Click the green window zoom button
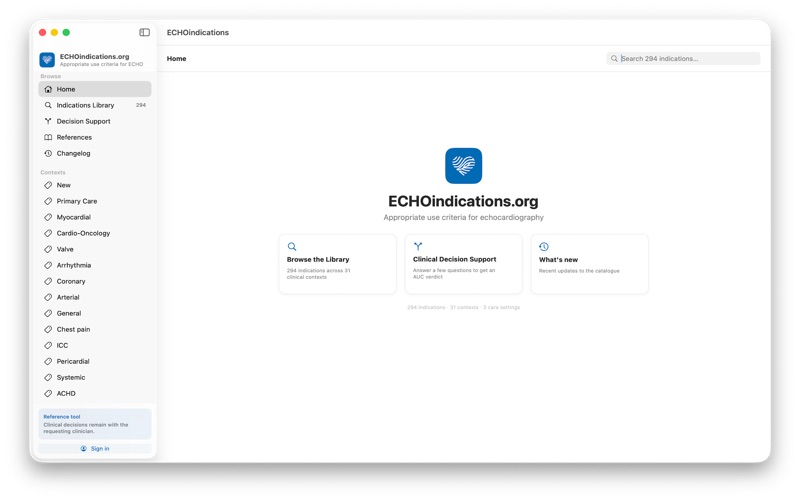 66,32
